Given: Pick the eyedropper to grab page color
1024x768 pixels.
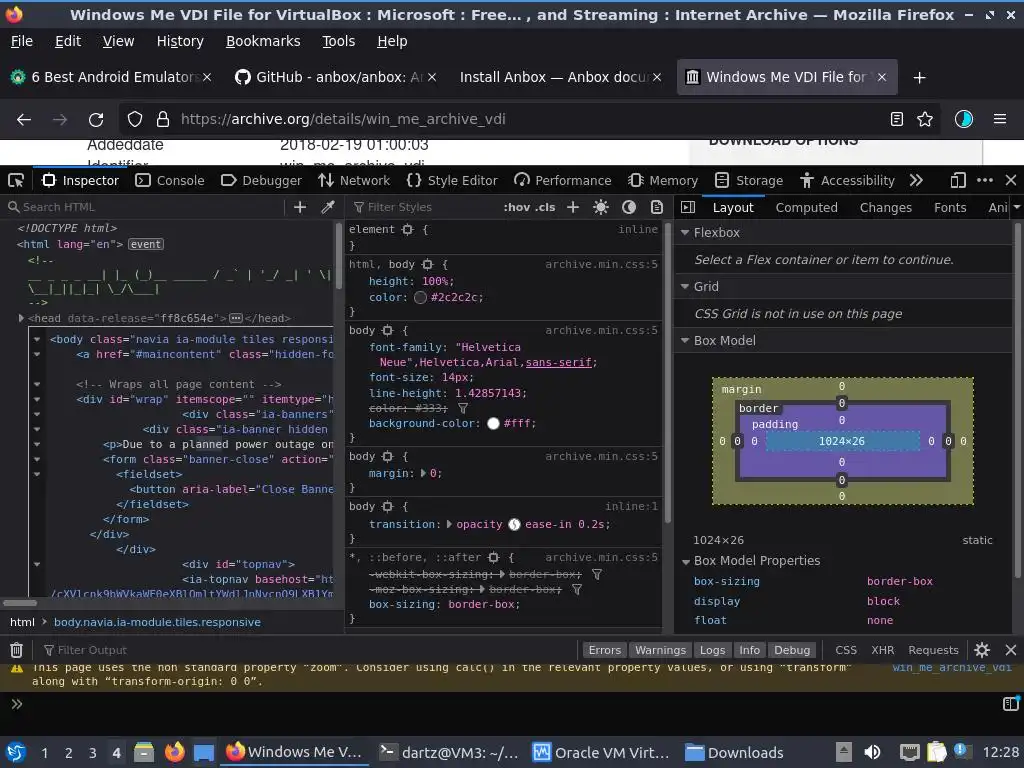Looking at the screenshot, I should tap(328, 207).
